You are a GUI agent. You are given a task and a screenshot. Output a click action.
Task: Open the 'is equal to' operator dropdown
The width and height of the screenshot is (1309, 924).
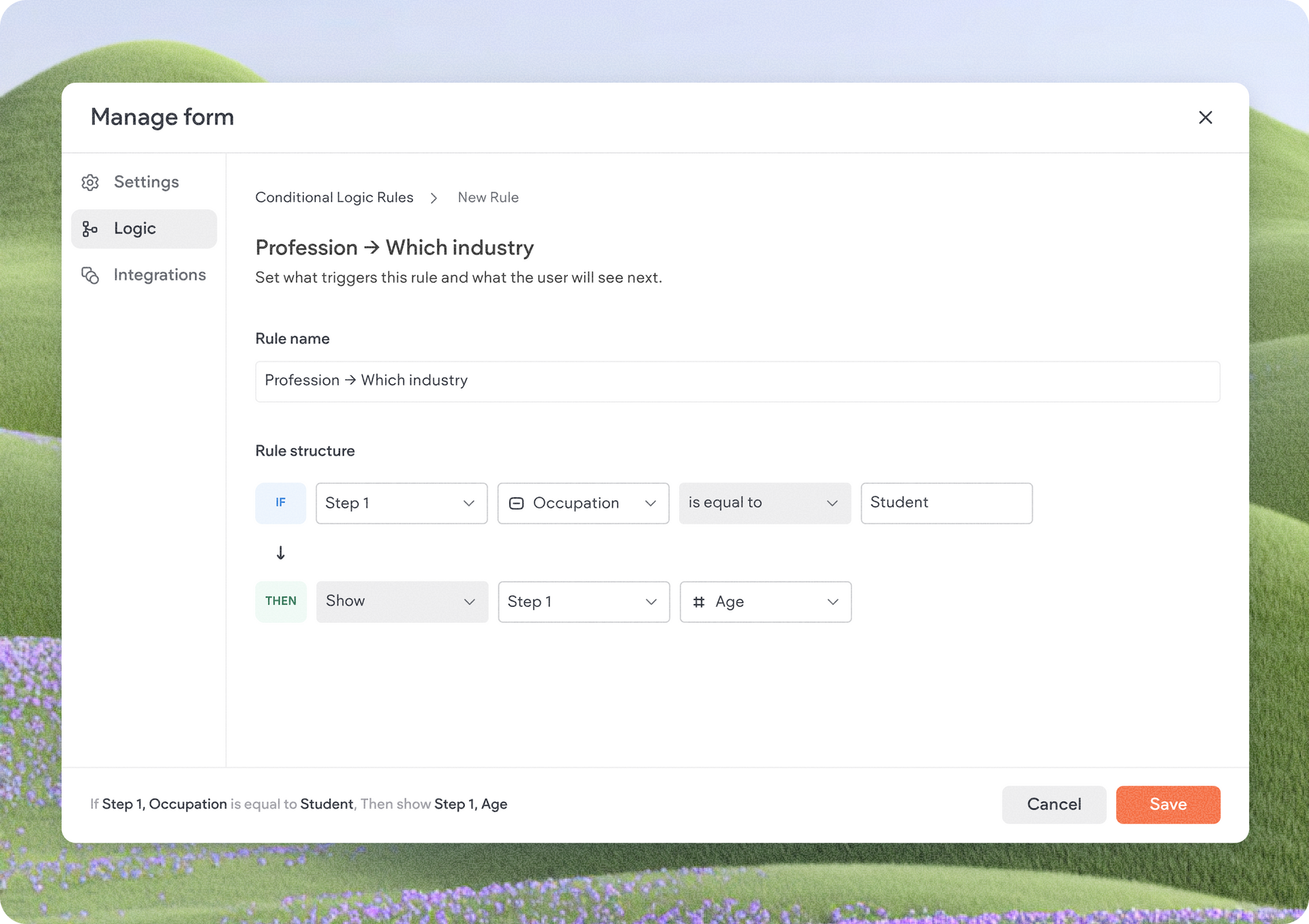(765, 503)
